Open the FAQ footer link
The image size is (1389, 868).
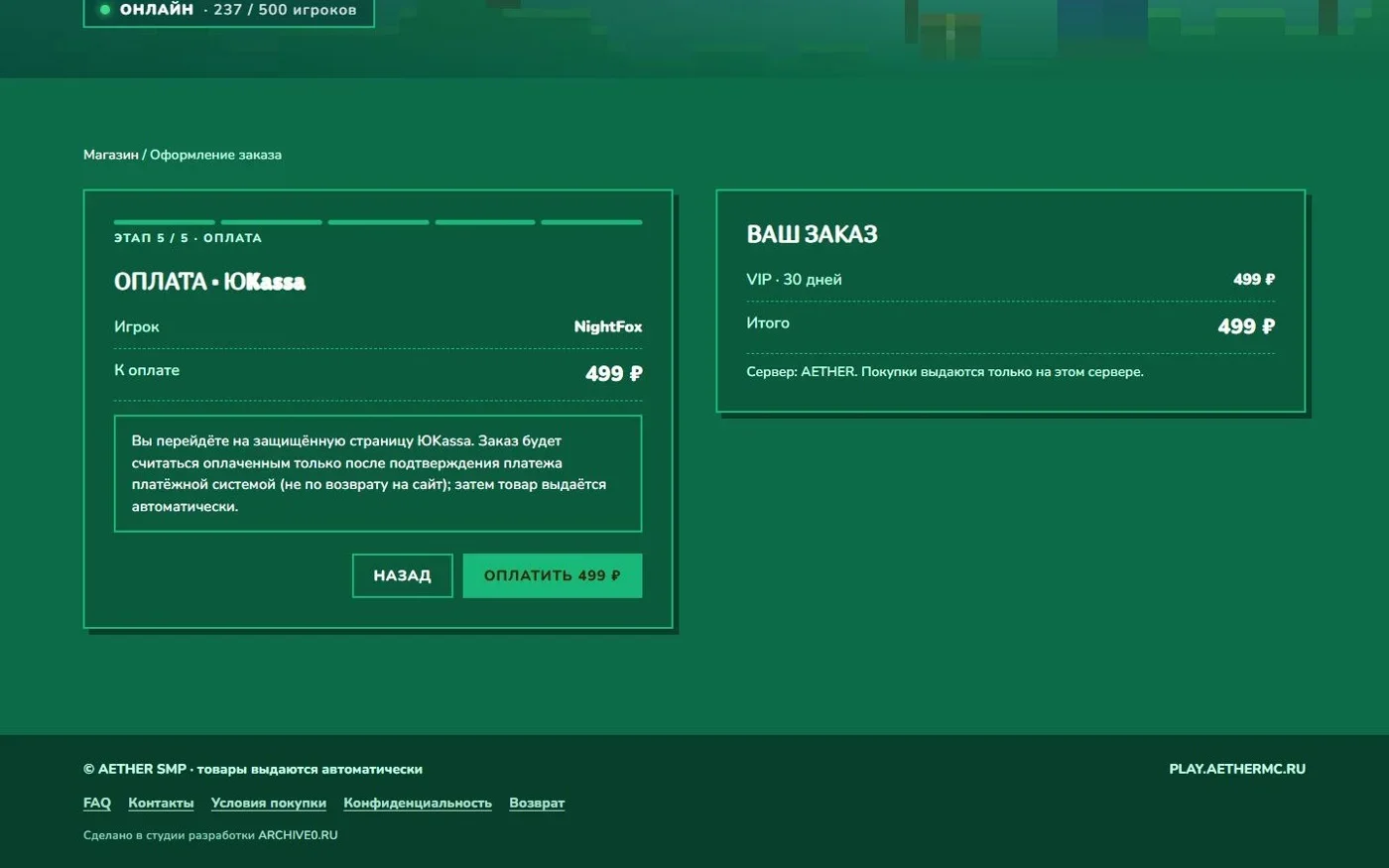click(x=97, y=803)
